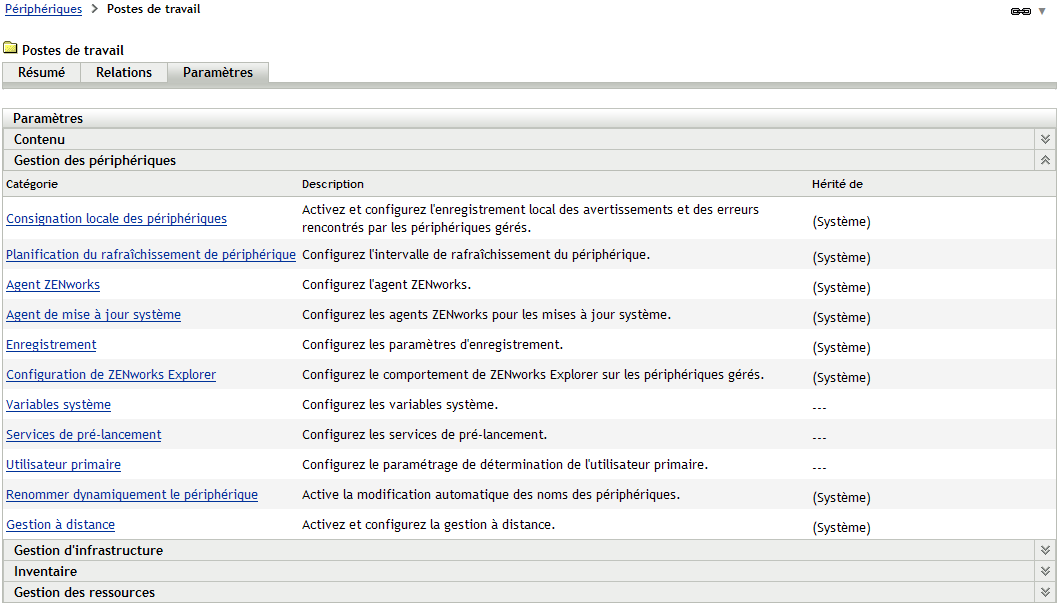
Task: Configure the Variables système
Action: (58, 405)
